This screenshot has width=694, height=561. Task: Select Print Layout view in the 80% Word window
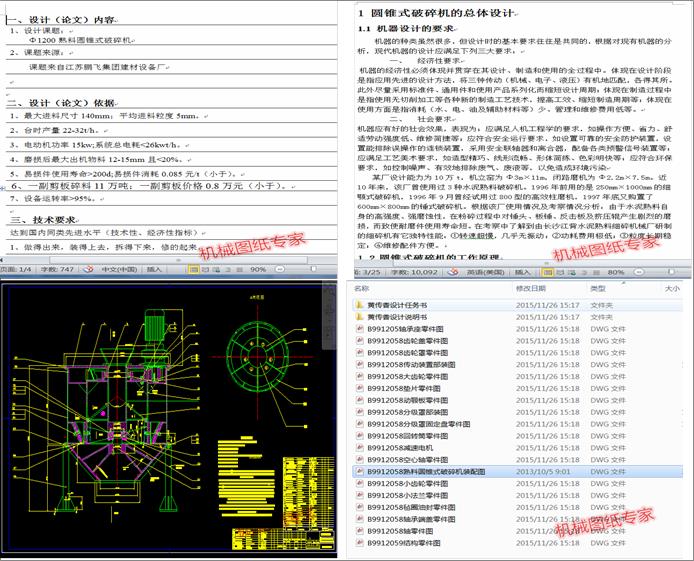[x=548, y=272]
